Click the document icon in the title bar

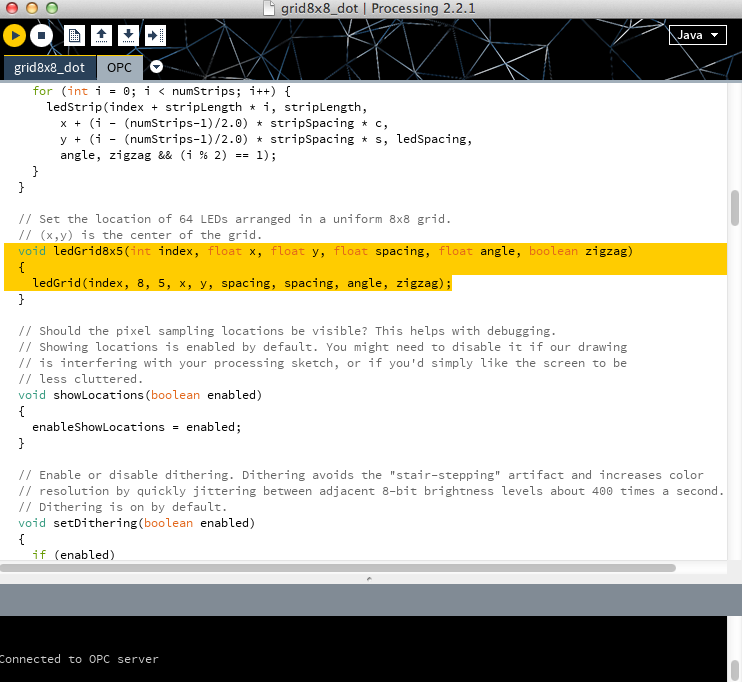click(x=269, y=8)
